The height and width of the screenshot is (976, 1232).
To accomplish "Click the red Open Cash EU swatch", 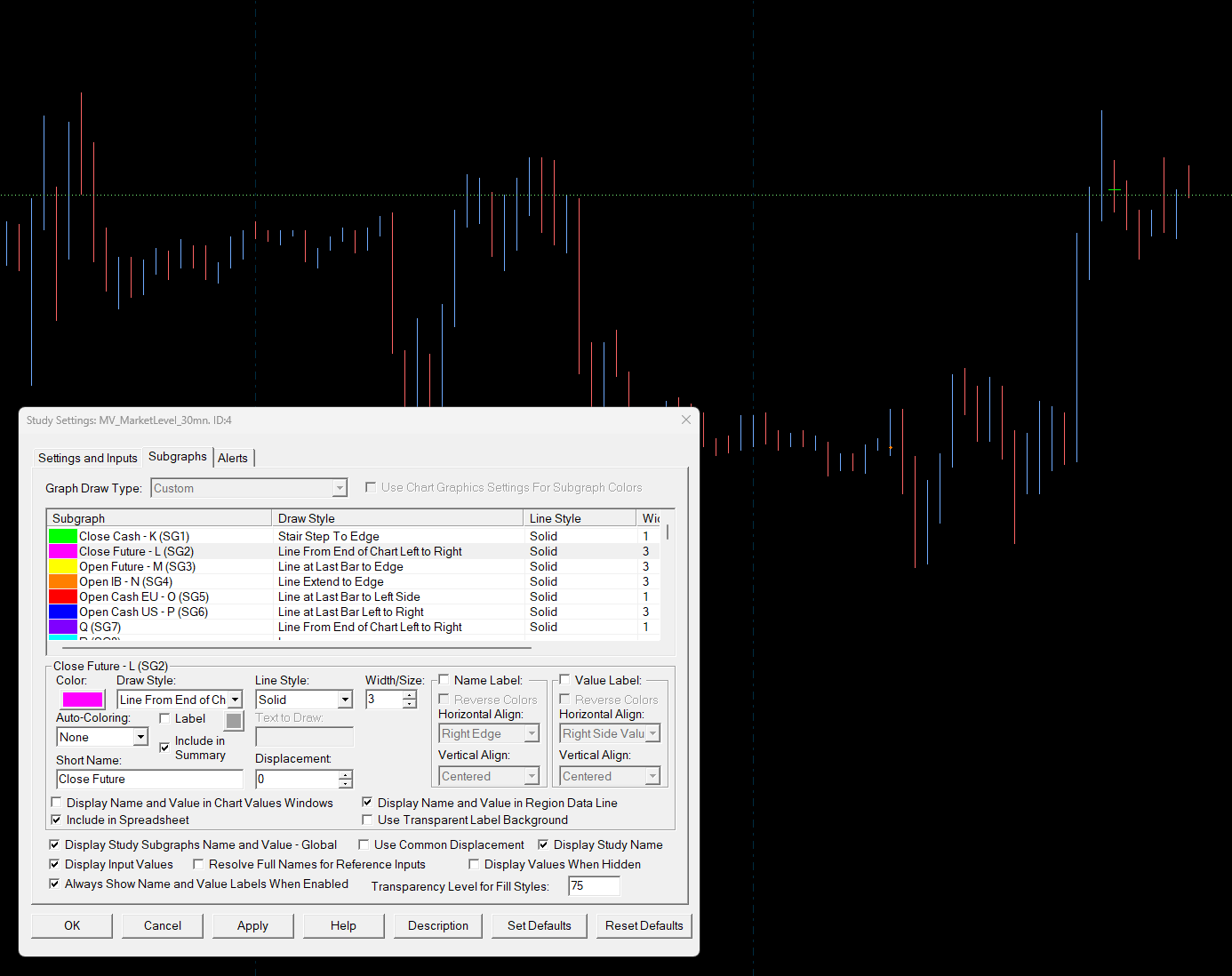I will click(x=63, y=596).
